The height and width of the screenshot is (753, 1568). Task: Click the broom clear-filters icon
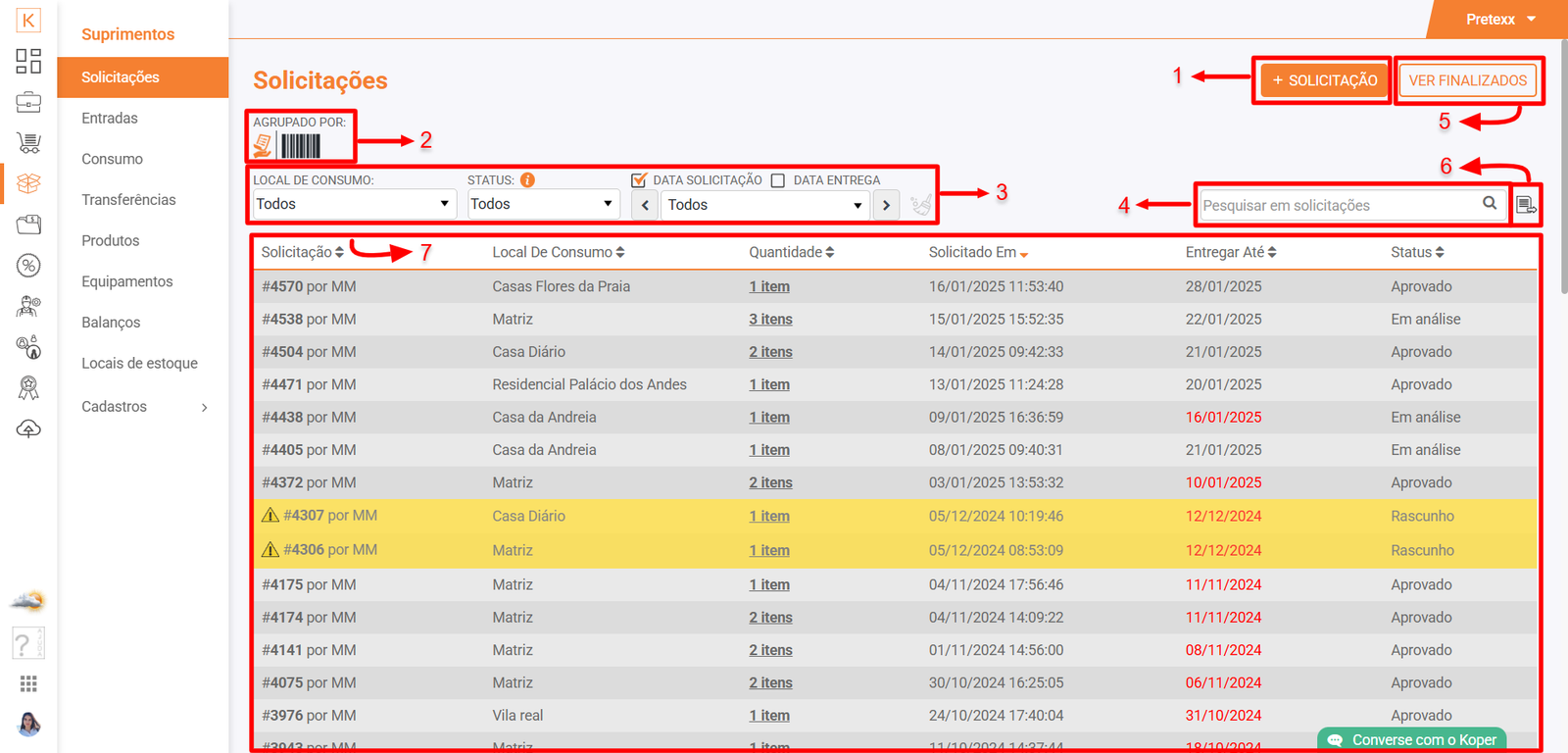click(x=920, y=205)
